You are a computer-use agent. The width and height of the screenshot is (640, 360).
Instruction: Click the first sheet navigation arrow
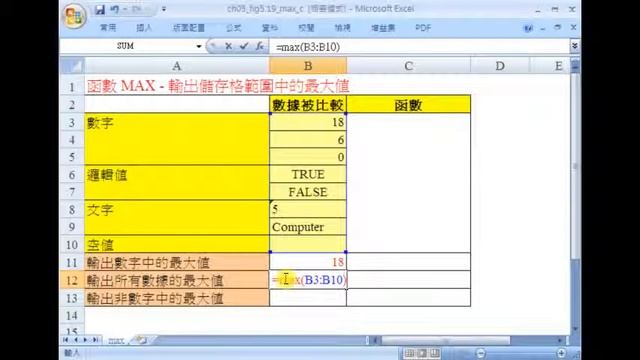click(66, 340)
